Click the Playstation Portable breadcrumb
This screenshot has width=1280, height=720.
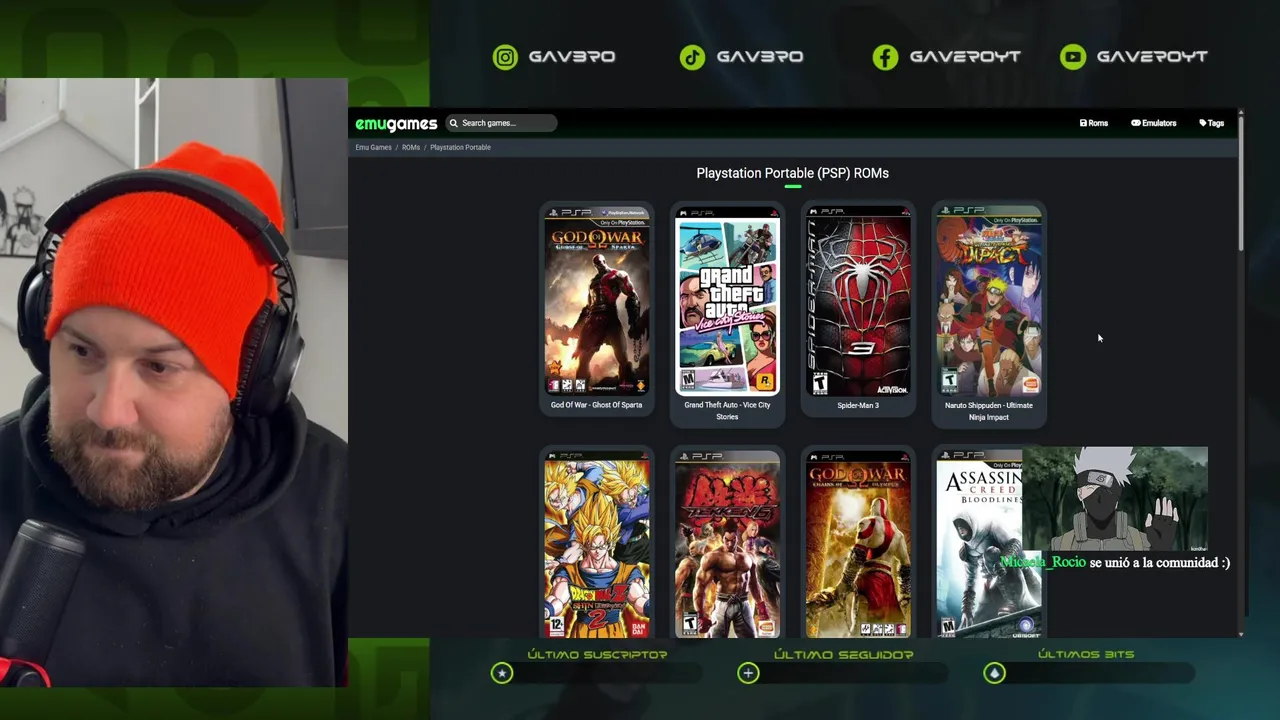[x=460, y=147]
